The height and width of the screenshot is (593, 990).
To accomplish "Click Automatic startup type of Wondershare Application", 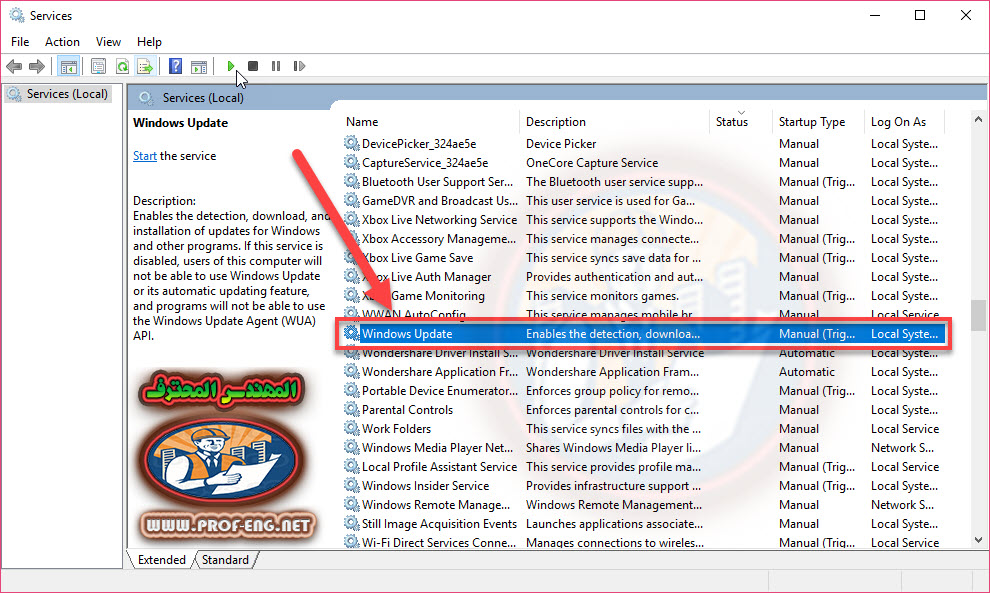I will (x=806, y=371).
